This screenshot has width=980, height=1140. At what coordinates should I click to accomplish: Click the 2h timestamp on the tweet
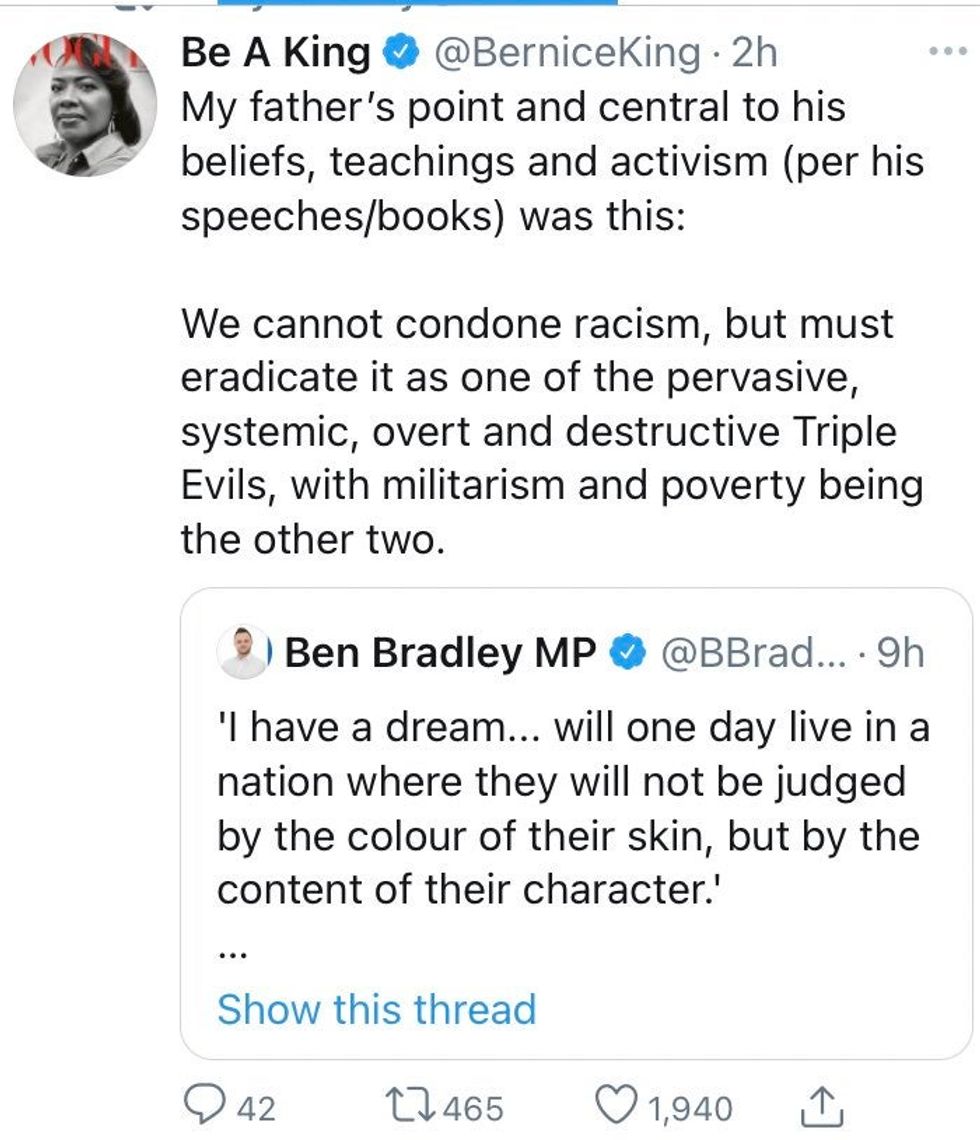755,53
